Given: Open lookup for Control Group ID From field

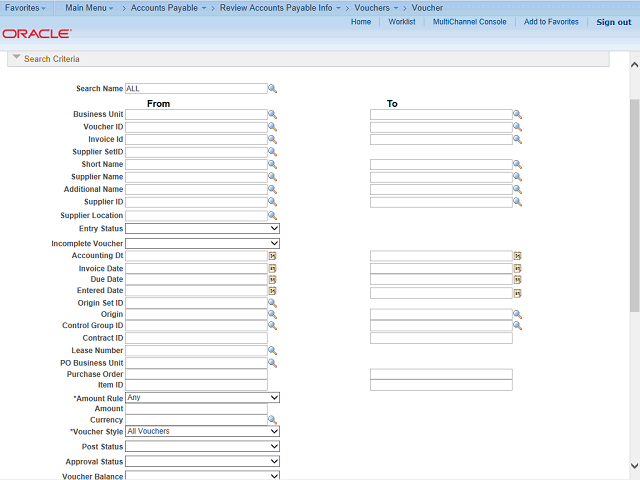Looking at the screenshot, I should point(272,326).
